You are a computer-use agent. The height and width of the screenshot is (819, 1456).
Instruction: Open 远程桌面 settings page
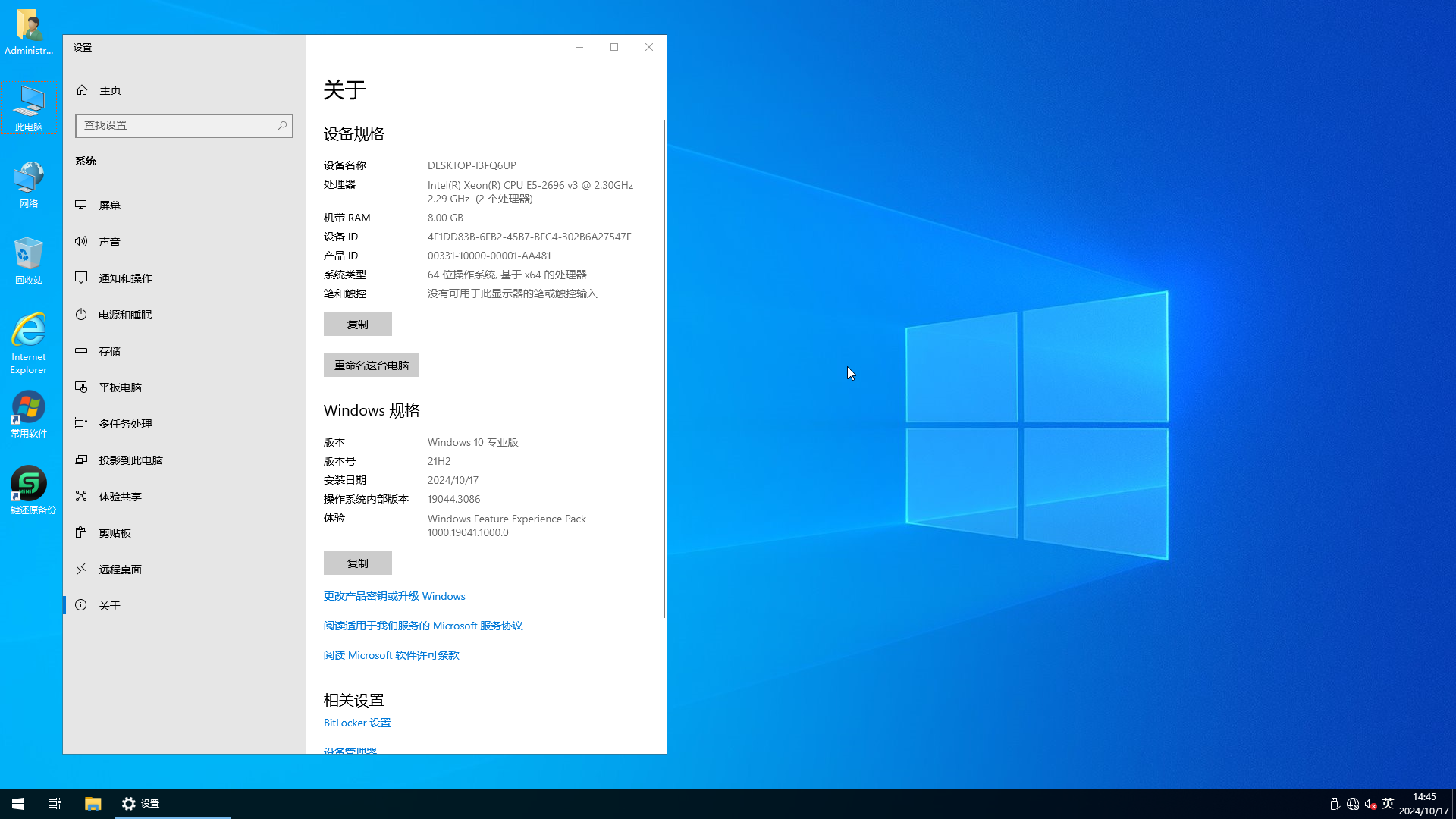[x=184, y=569]
